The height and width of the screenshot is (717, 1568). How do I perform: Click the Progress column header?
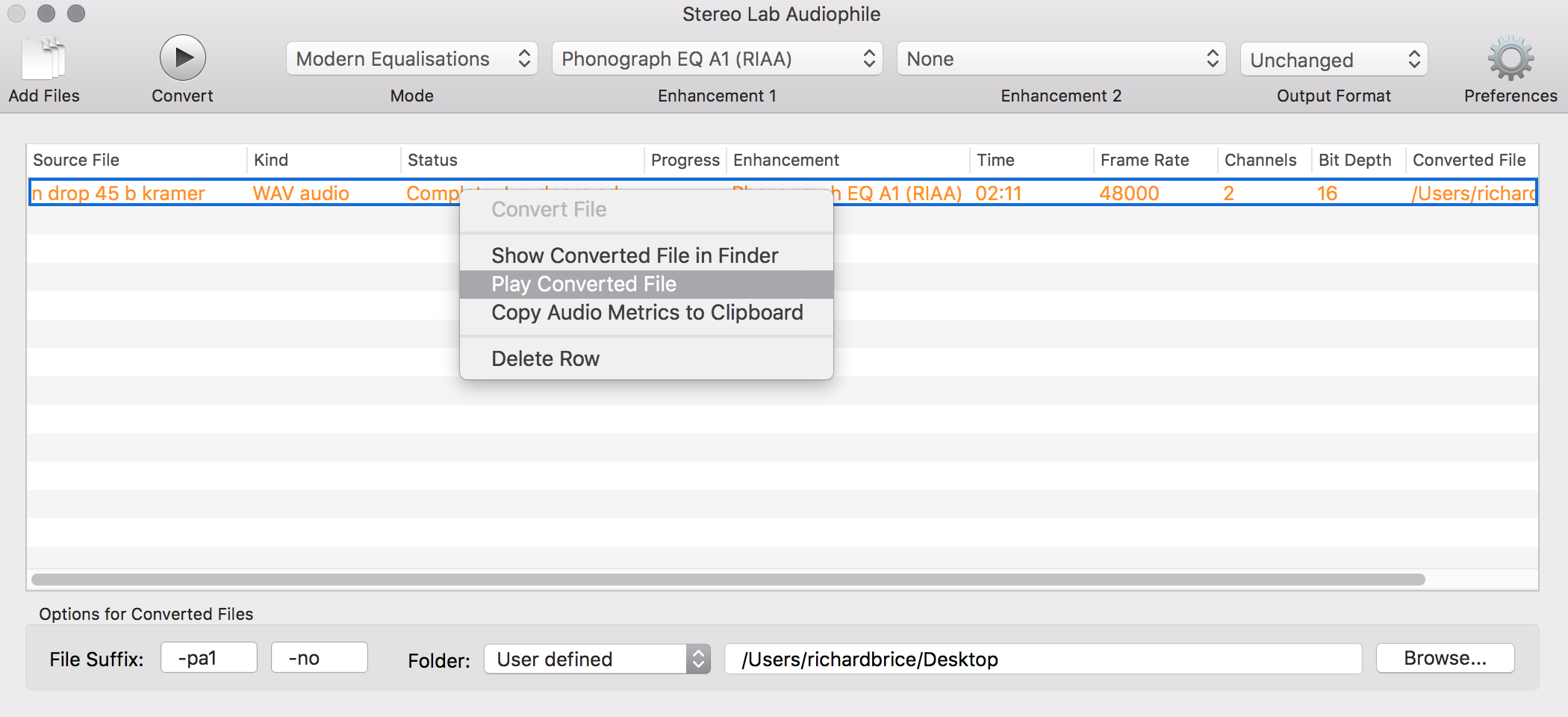685,160
